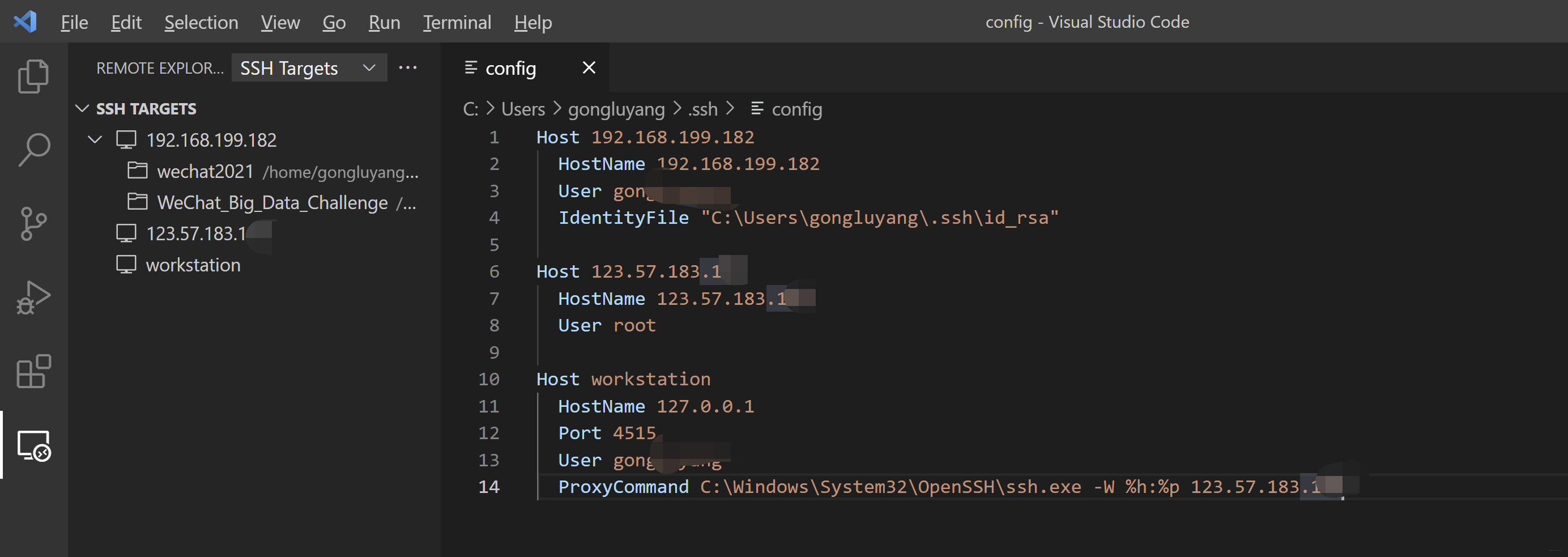Image resolution: width=1568 pixels, height=557 pixels.
Task: Open the Help menu
Action: (x=532, y=23)
